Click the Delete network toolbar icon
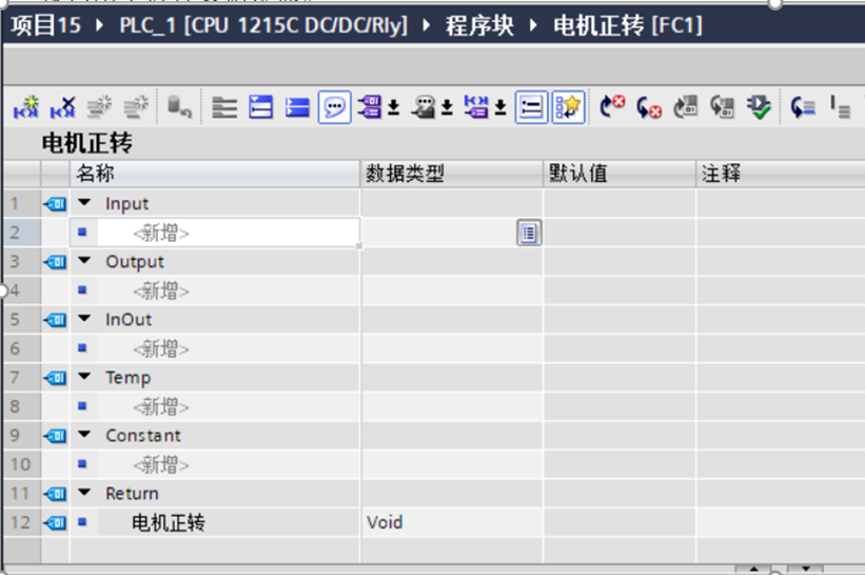 (x=62, y=107)
